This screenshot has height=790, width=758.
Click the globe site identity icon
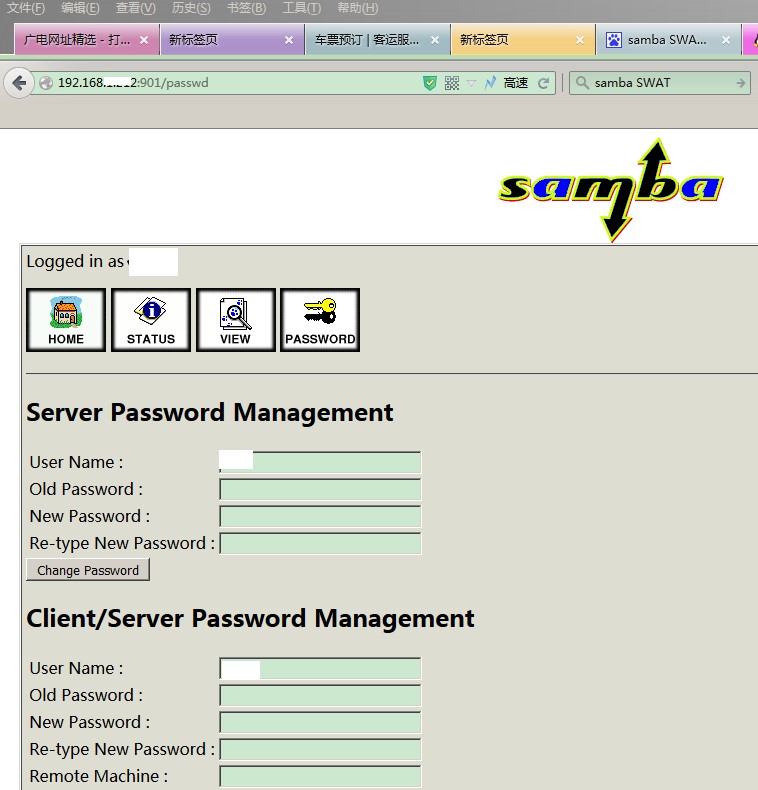click(46, 83)
